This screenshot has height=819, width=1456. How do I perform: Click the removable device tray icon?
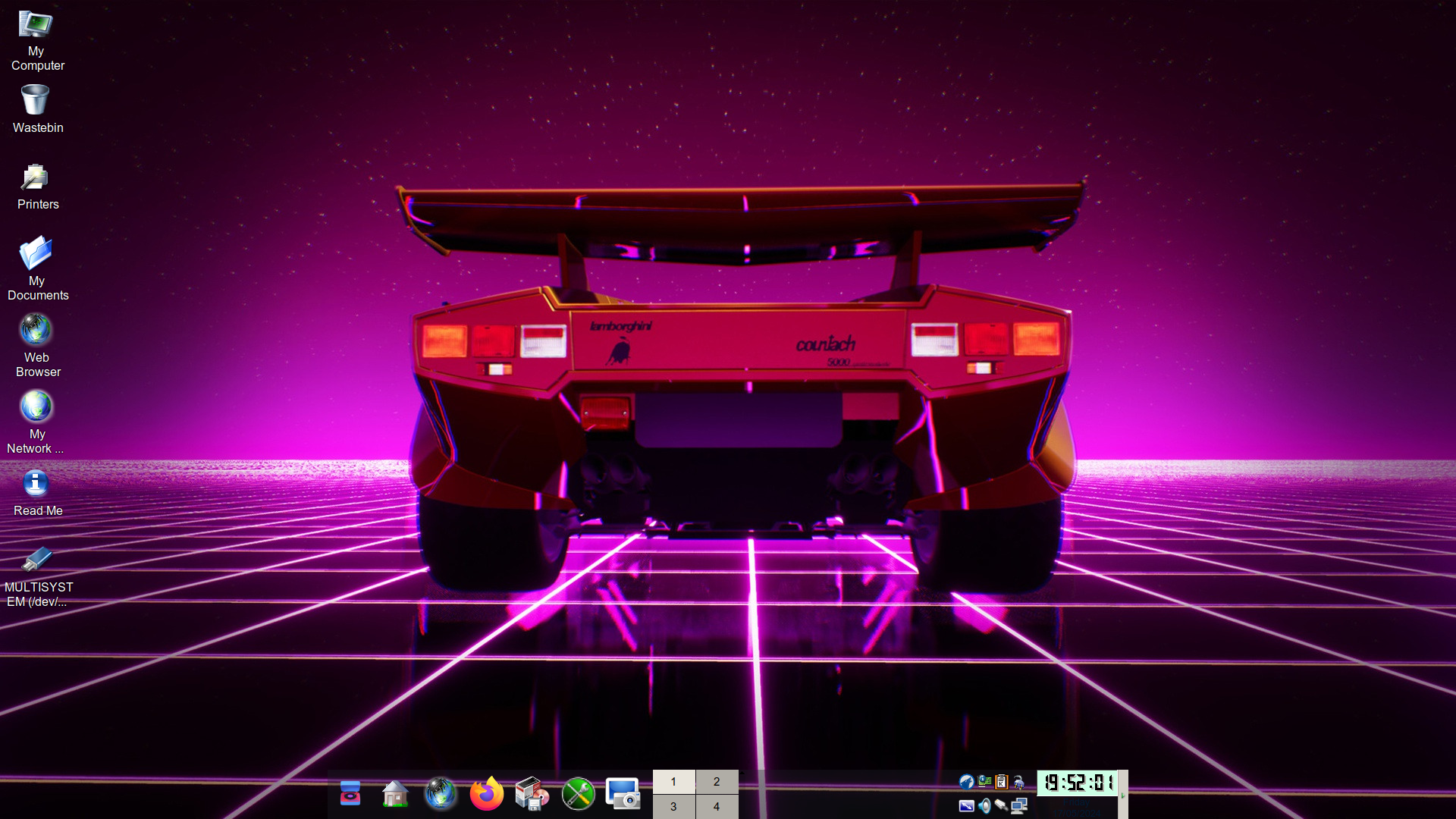(1002, 806)
